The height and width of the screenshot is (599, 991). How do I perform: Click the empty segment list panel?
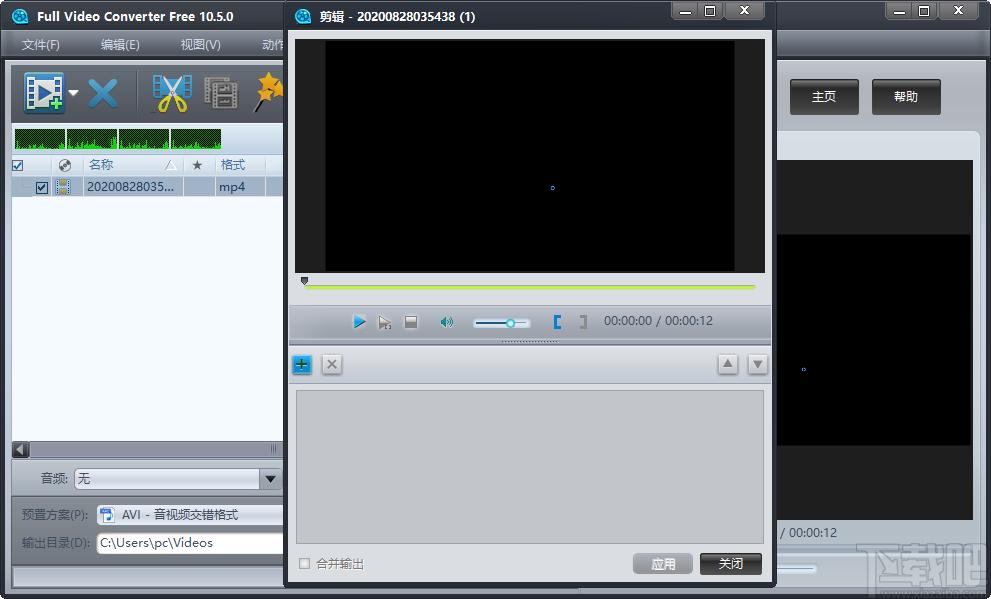click(530, 466)
